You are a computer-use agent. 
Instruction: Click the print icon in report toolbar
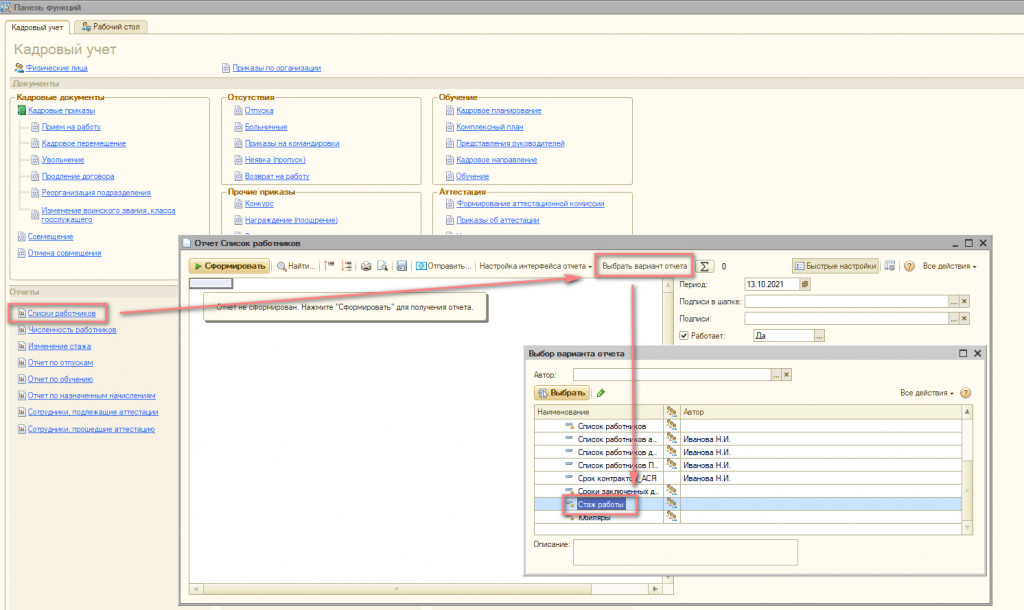366,266
